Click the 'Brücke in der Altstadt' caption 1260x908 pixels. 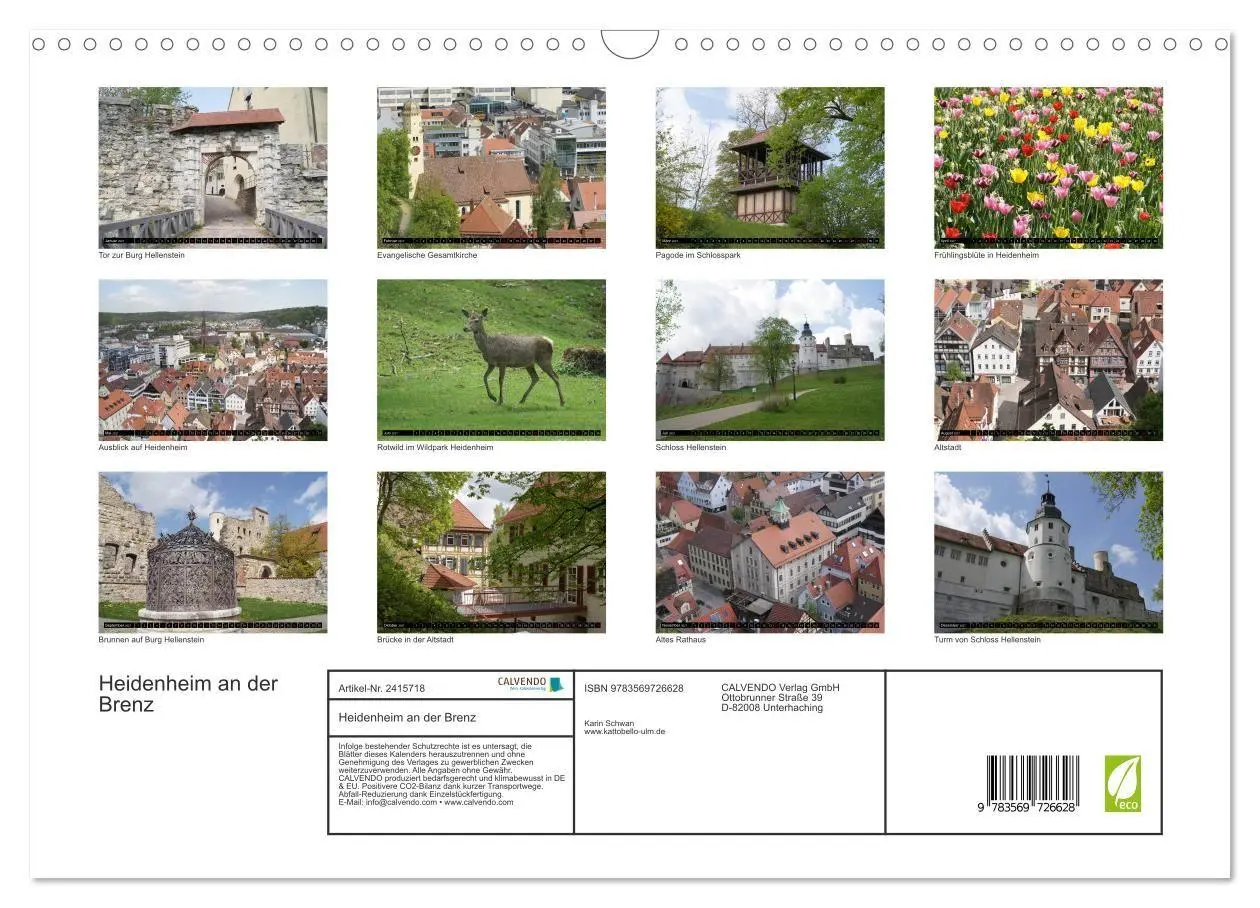point(415,640)
